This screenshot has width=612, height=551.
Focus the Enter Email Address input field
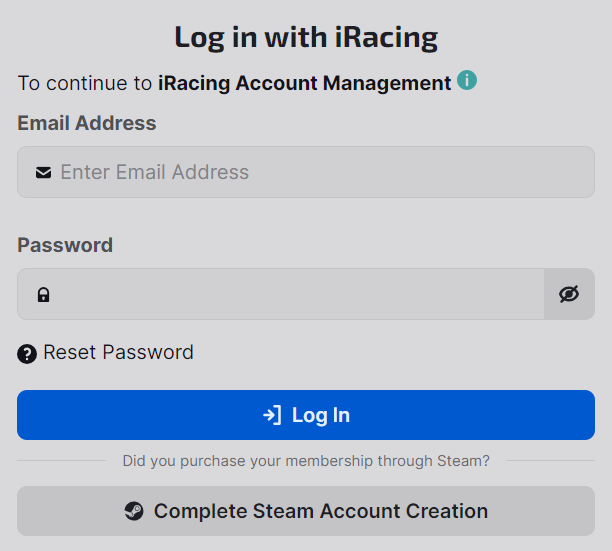pyautogui.click(x=306, y=172)
